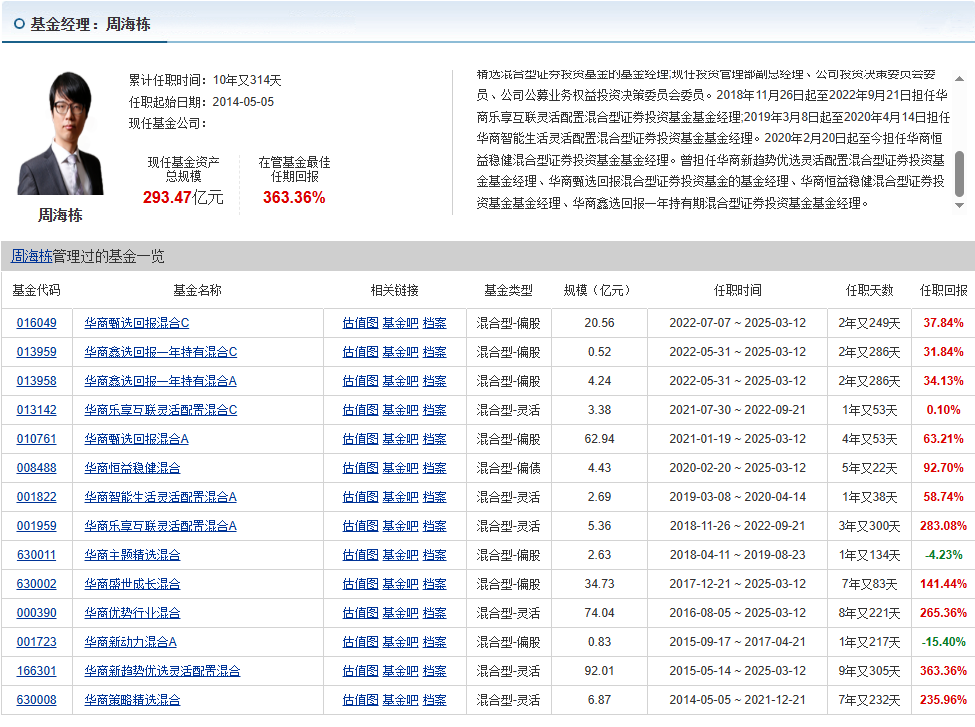The image size is (975, 727).
Task: Open 基金吧 for fund 013958
Action: click(400, 381)
